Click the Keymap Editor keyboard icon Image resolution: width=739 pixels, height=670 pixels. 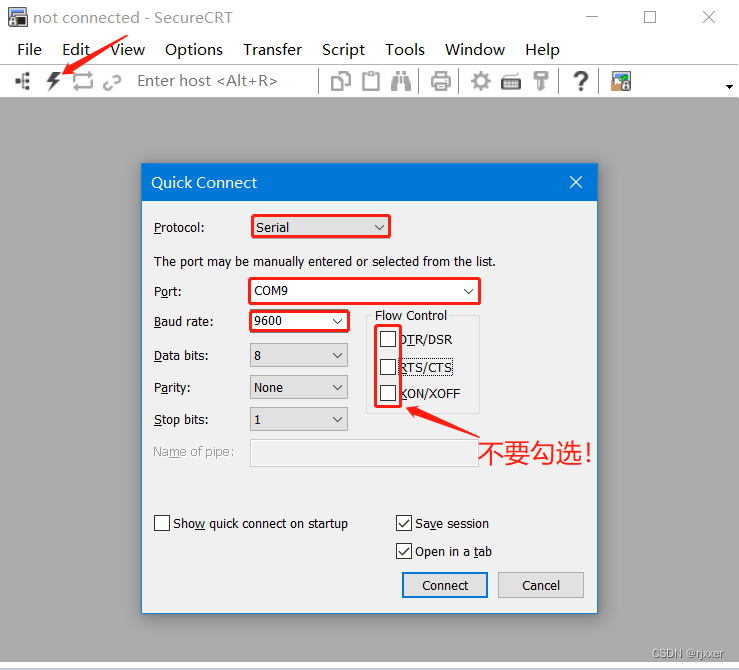click(x=510, y=82)
